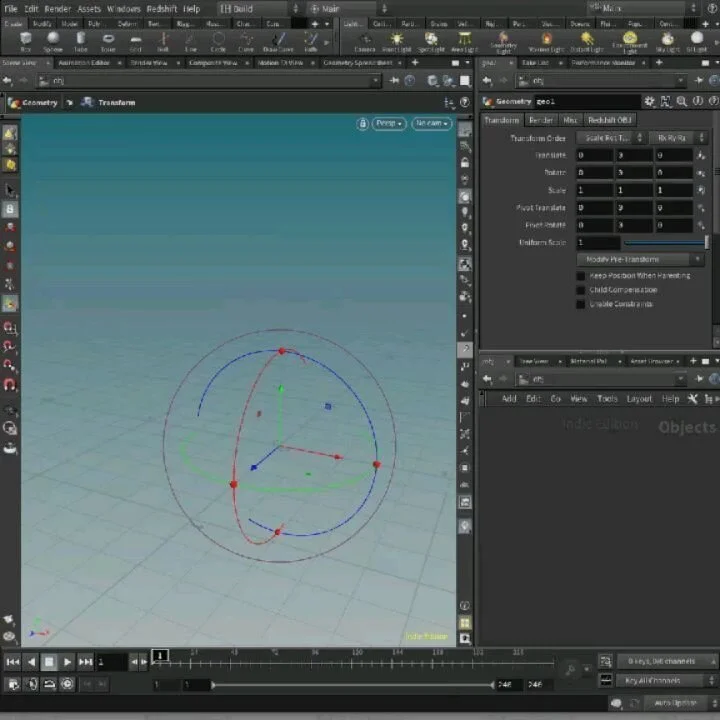
Task: Open Auto Update dropdown
Action: pyautogui.click(x=680, y=703)
